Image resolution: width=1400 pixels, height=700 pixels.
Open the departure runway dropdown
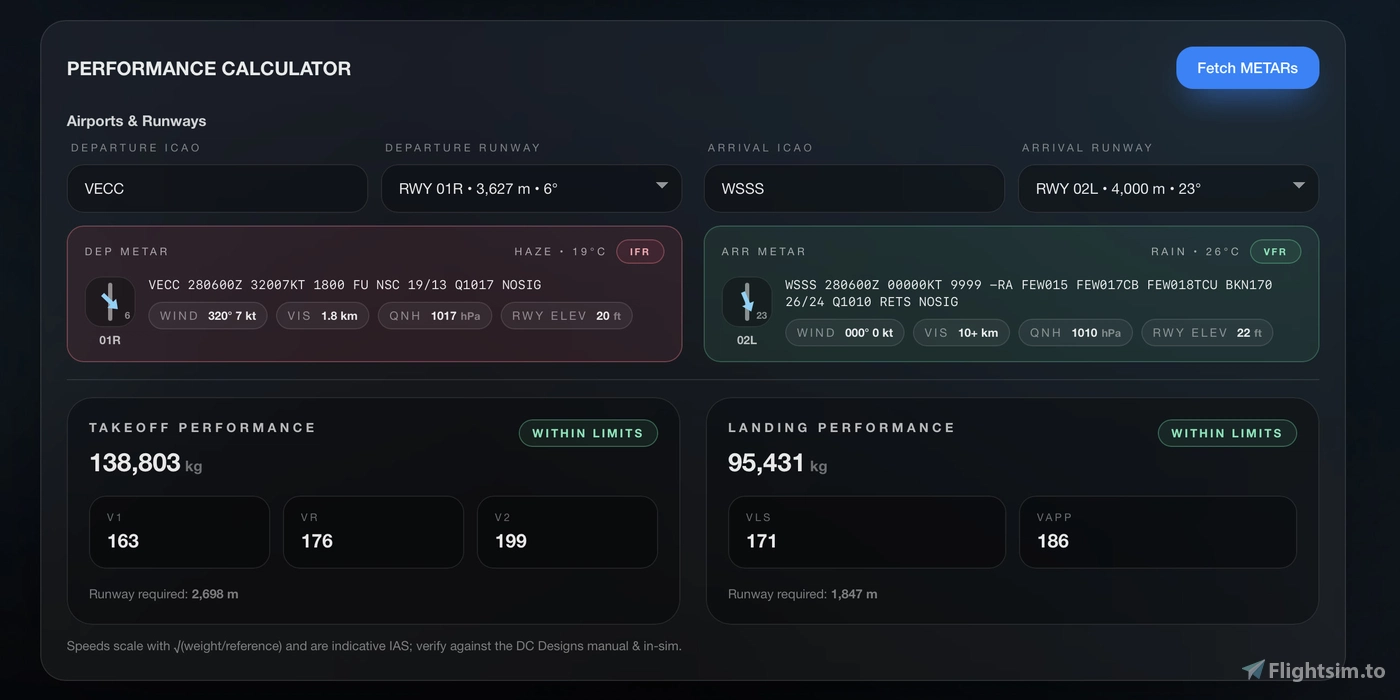click(x=531, y=188)
